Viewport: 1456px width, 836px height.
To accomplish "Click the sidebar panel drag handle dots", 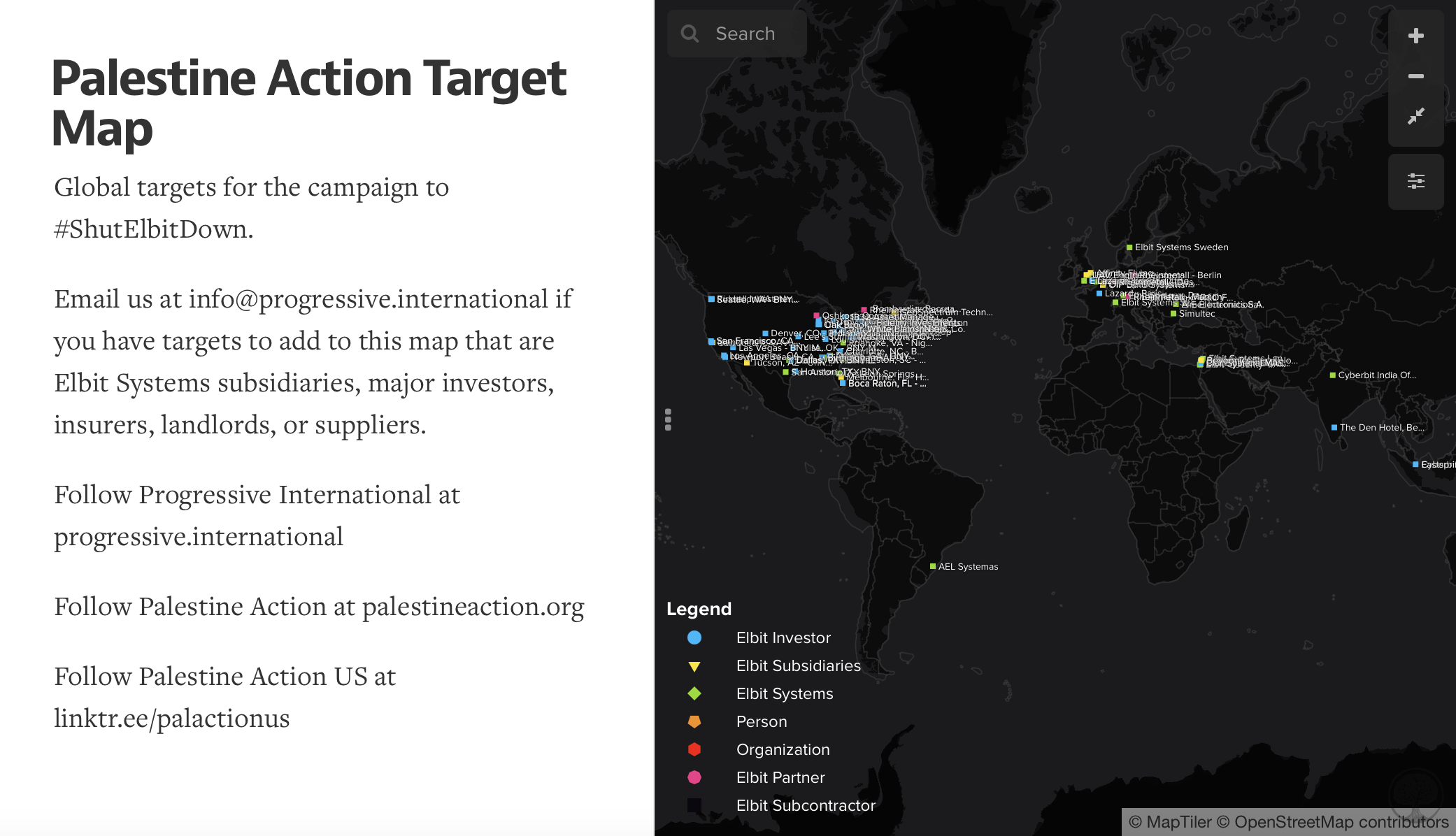I will [668, 419].
